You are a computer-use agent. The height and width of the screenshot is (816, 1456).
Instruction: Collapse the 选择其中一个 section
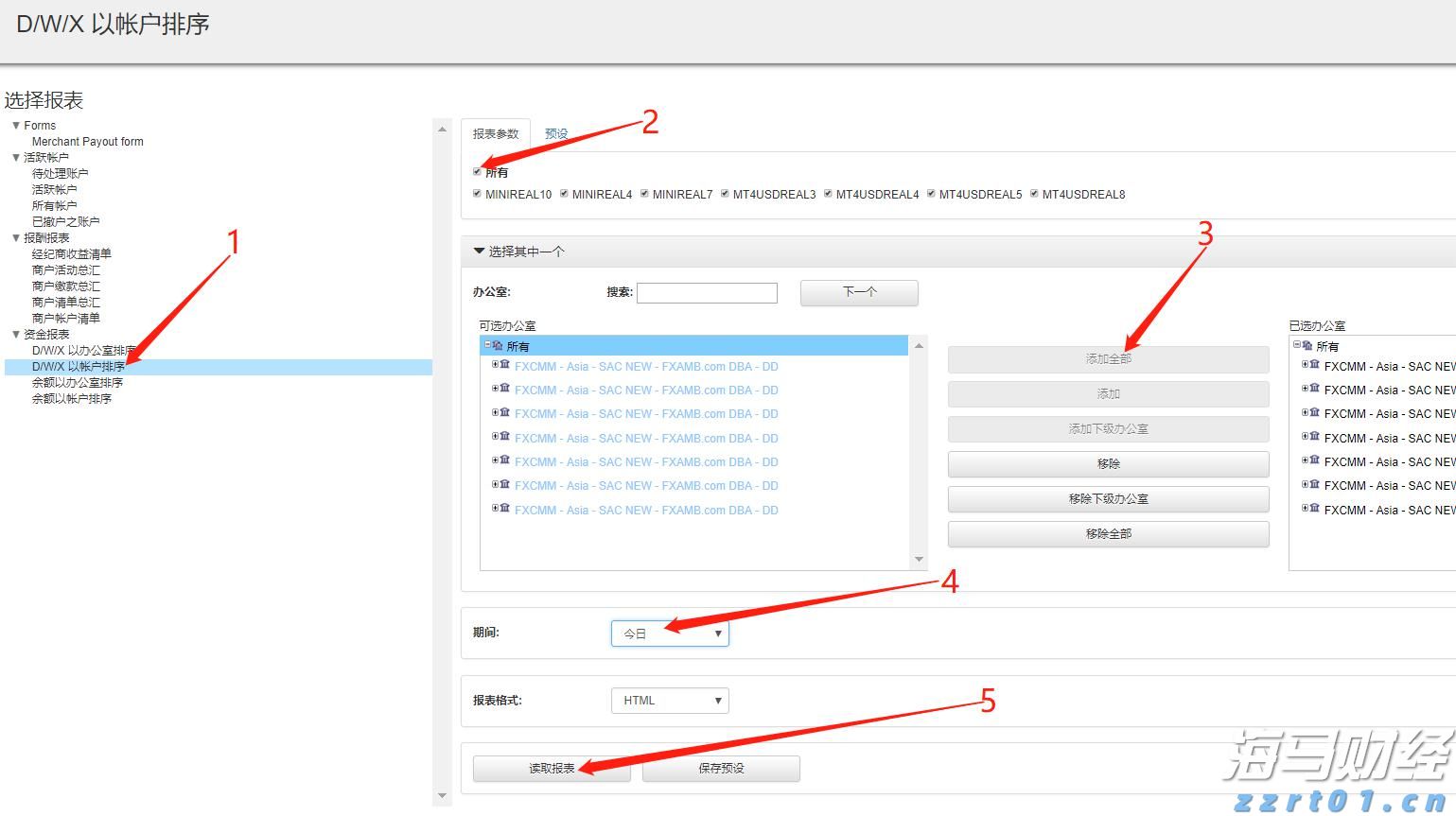click(479, 252)
